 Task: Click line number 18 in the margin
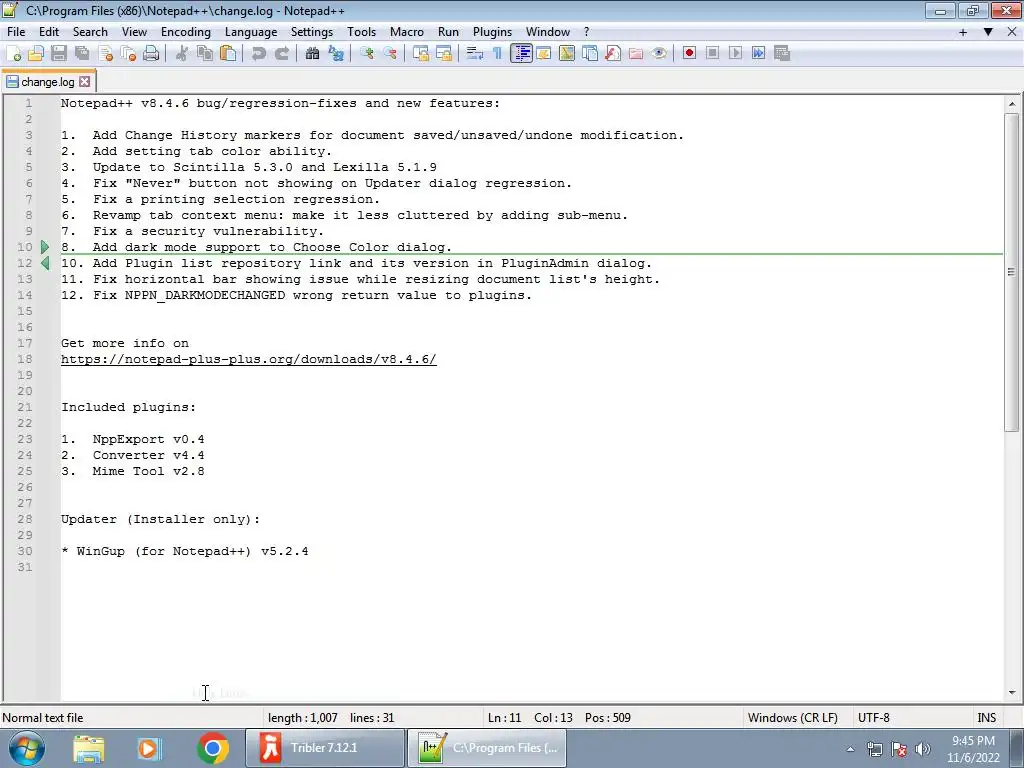point(24,359)
